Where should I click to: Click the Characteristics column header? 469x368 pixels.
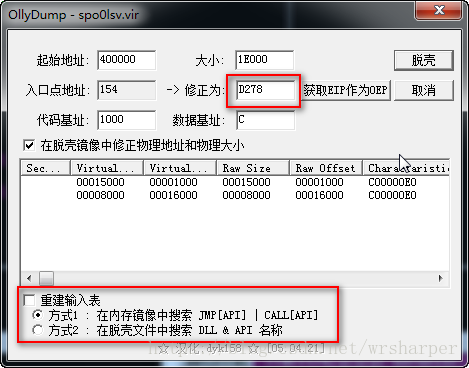(x=406, y=168)
